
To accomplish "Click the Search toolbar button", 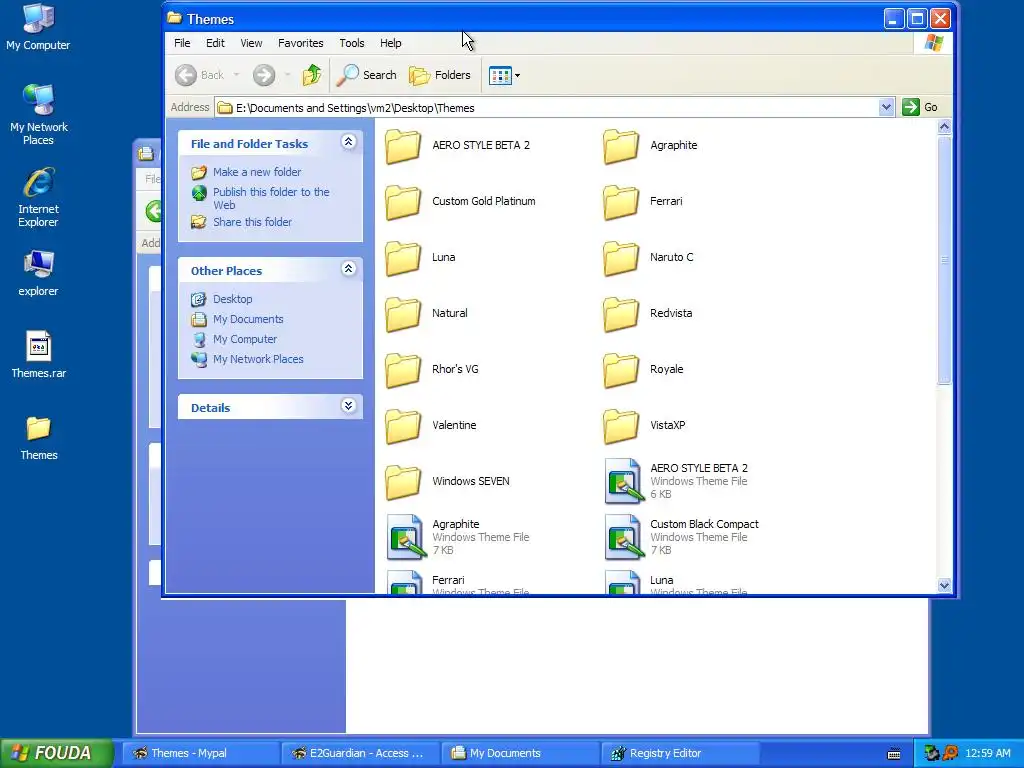I will pyautogui.click(x=366, y=75).
